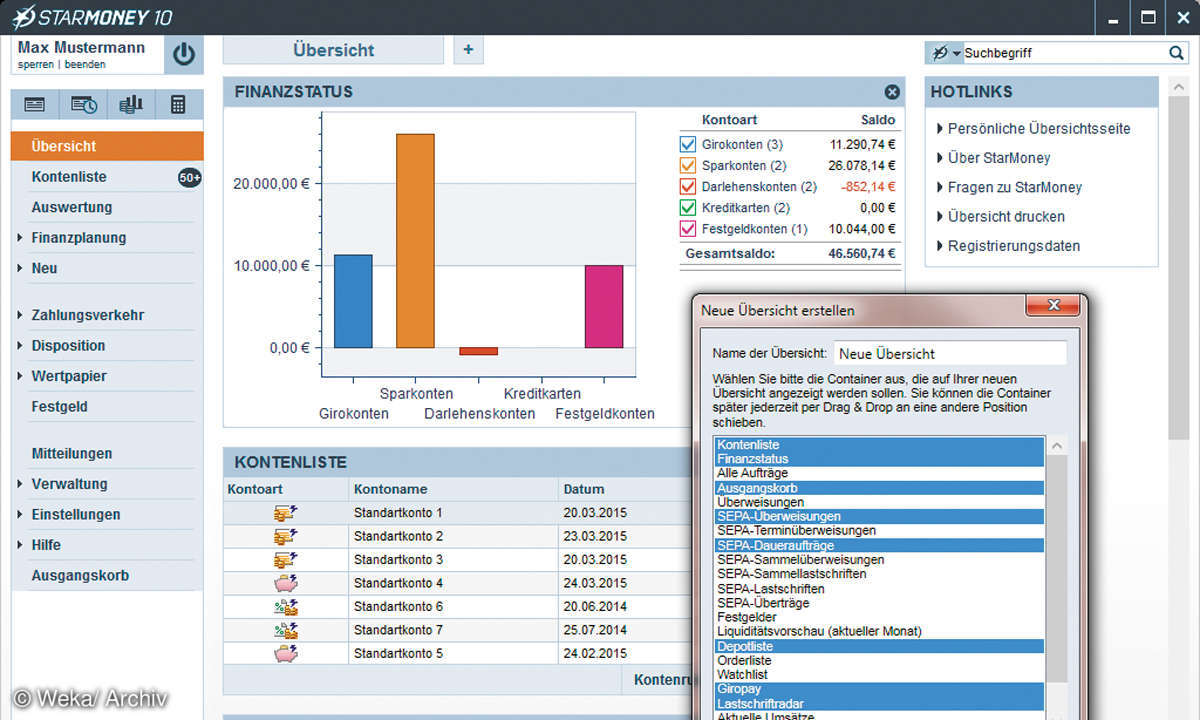The height and width of the screenshot is (720, 1200).
Task: Click the account type icon of Standardkonto 3
Action: (286, 559)
